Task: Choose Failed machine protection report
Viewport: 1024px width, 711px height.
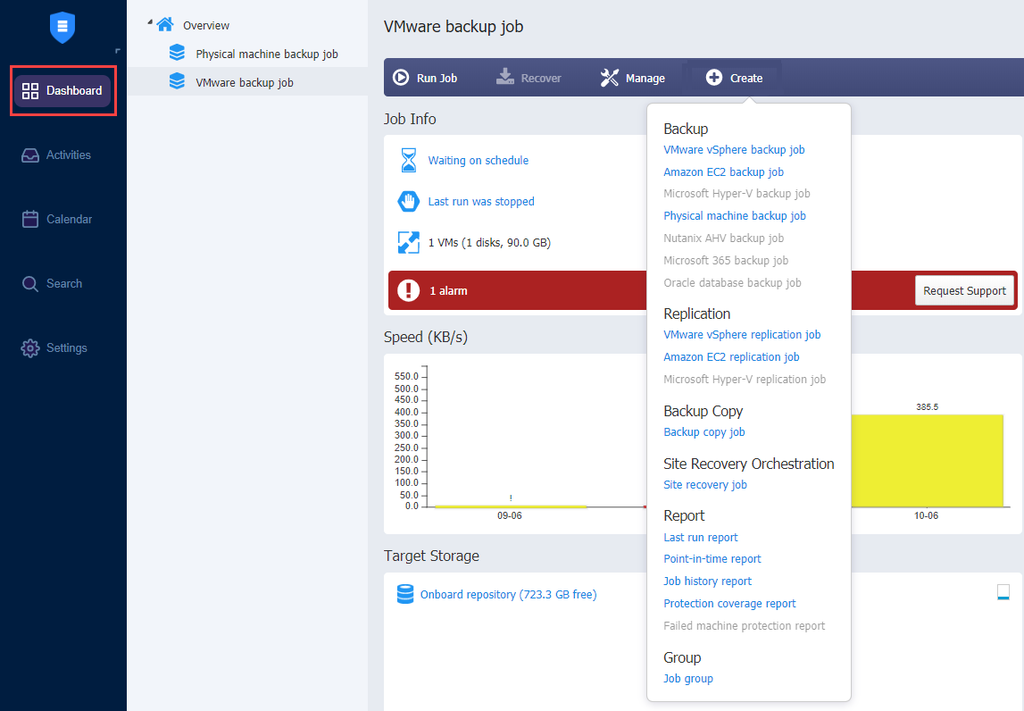Action: coord(744,625)
